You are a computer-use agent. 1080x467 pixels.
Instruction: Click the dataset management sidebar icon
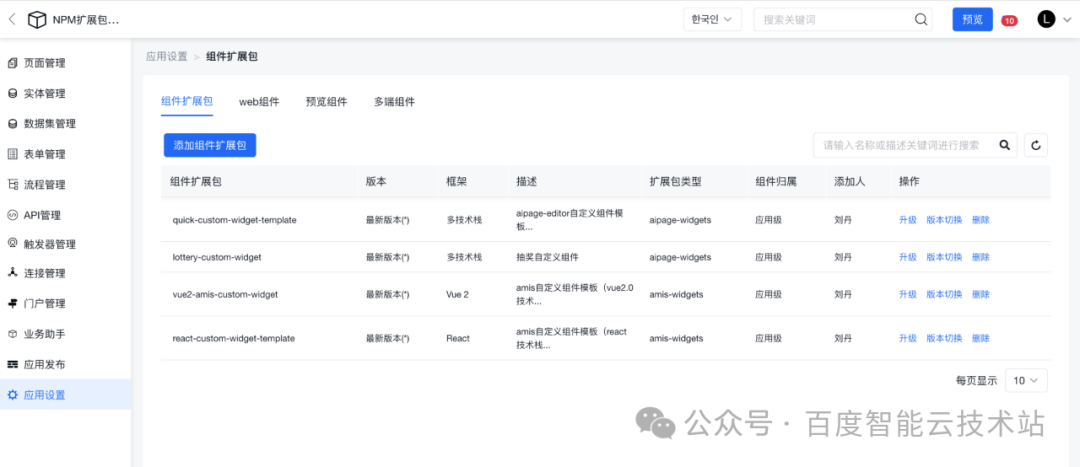12,124
